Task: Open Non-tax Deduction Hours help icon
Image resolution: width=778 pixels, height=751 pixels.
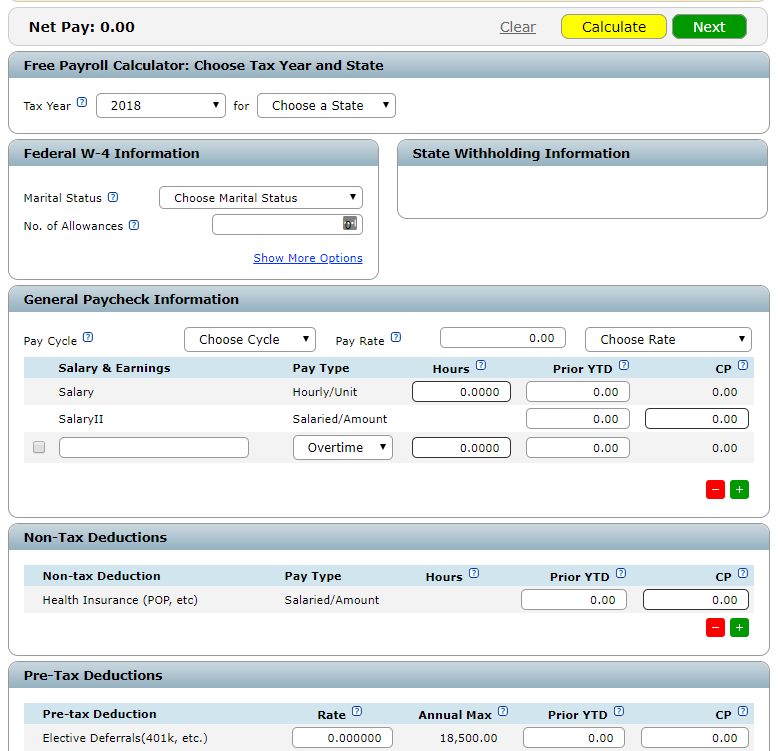Action: coord(474,573)
